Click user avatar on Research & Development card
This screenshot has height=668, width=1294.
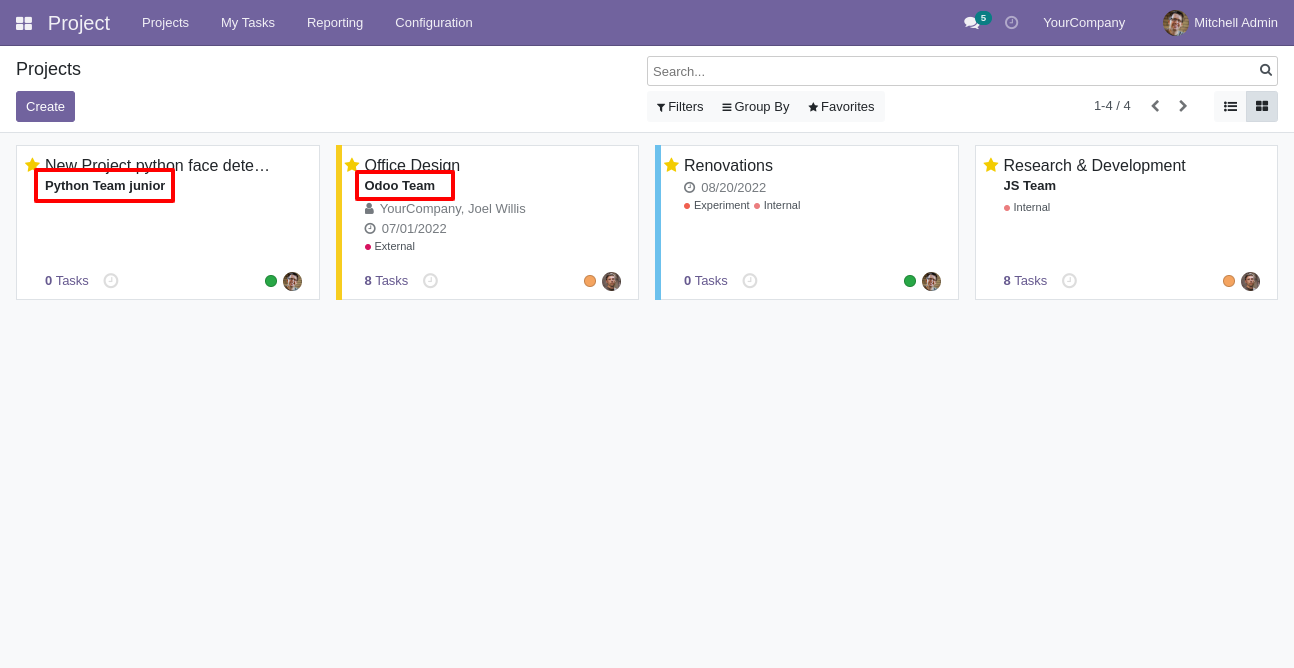pos(1250,281)
